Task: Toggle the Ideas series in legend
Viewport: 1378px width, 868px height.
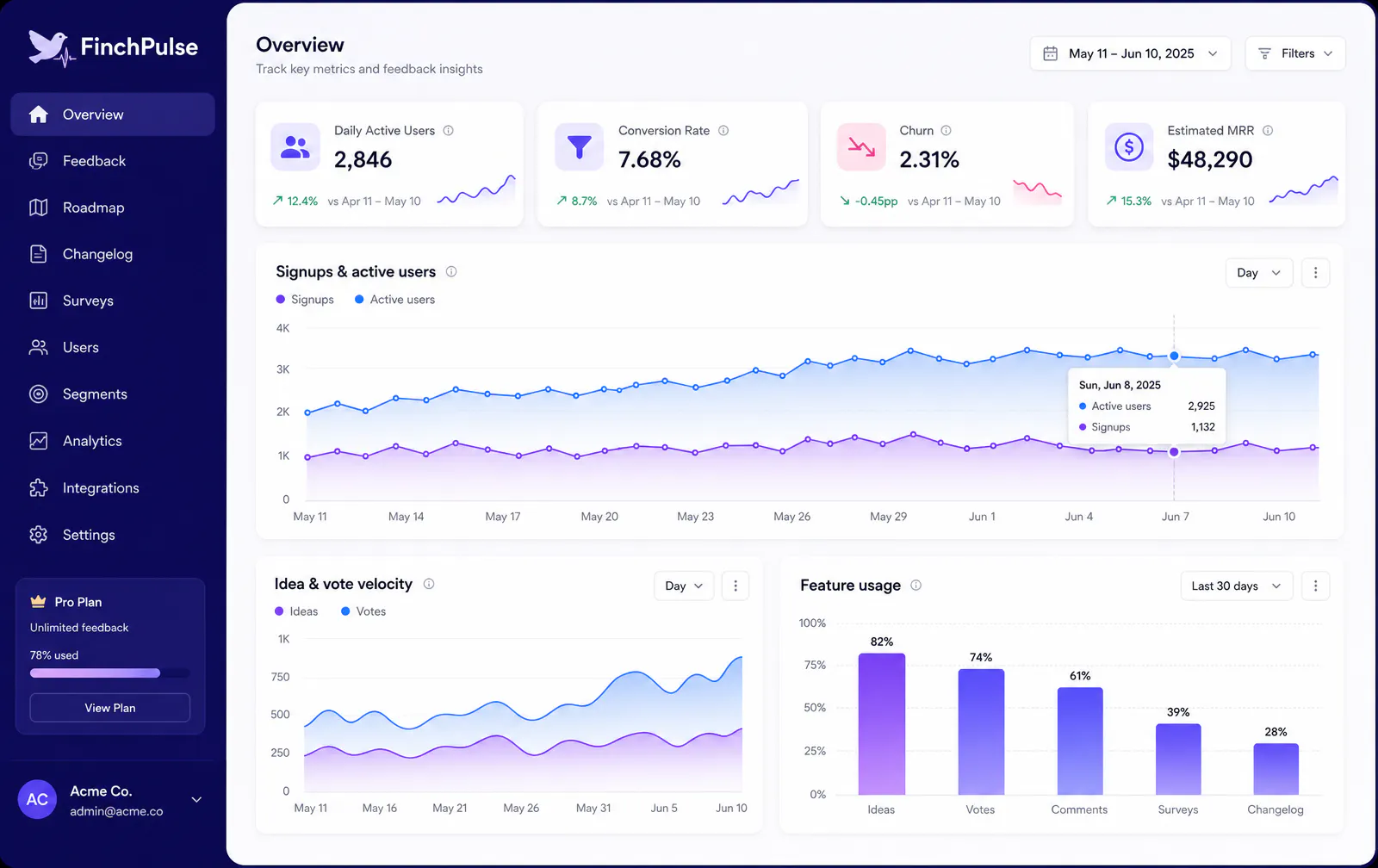Action: click(296, 611)
